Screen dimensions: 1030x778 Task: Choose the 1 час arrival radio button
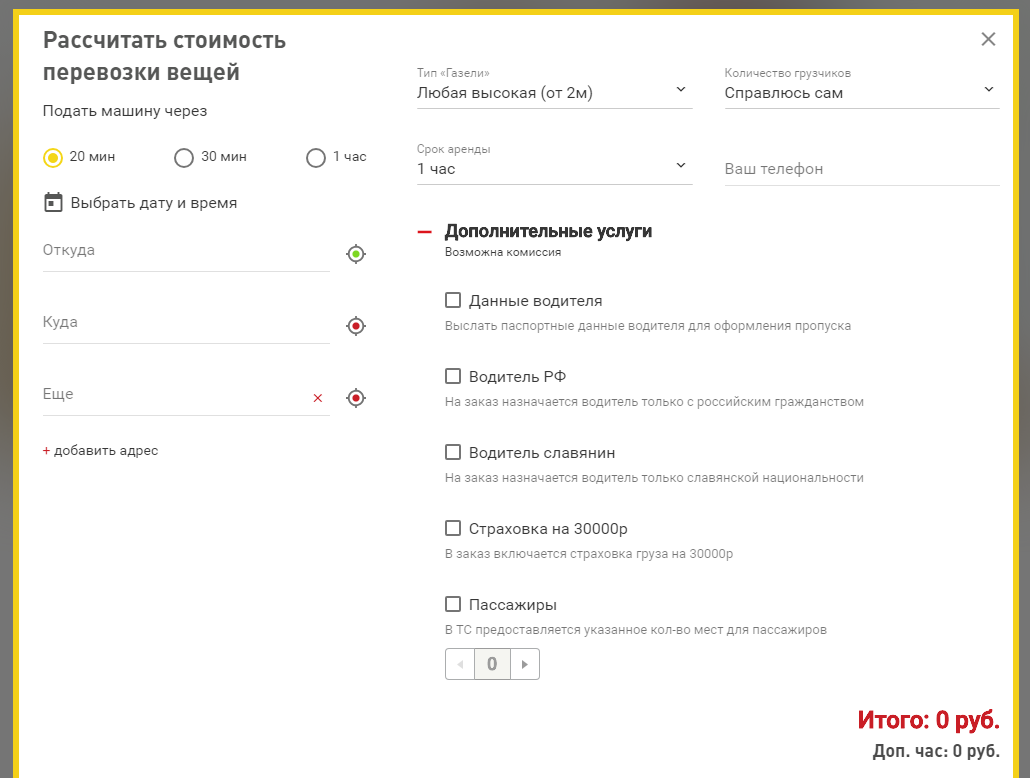coord(316,157)
